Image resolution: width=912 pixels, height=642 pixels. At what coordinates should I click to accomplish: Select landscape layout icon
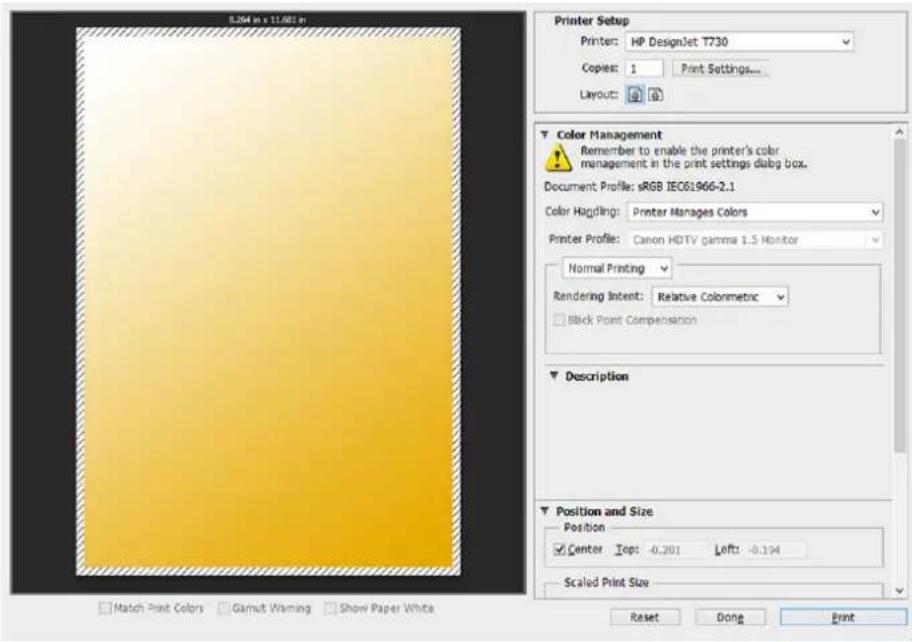point(656,95)
